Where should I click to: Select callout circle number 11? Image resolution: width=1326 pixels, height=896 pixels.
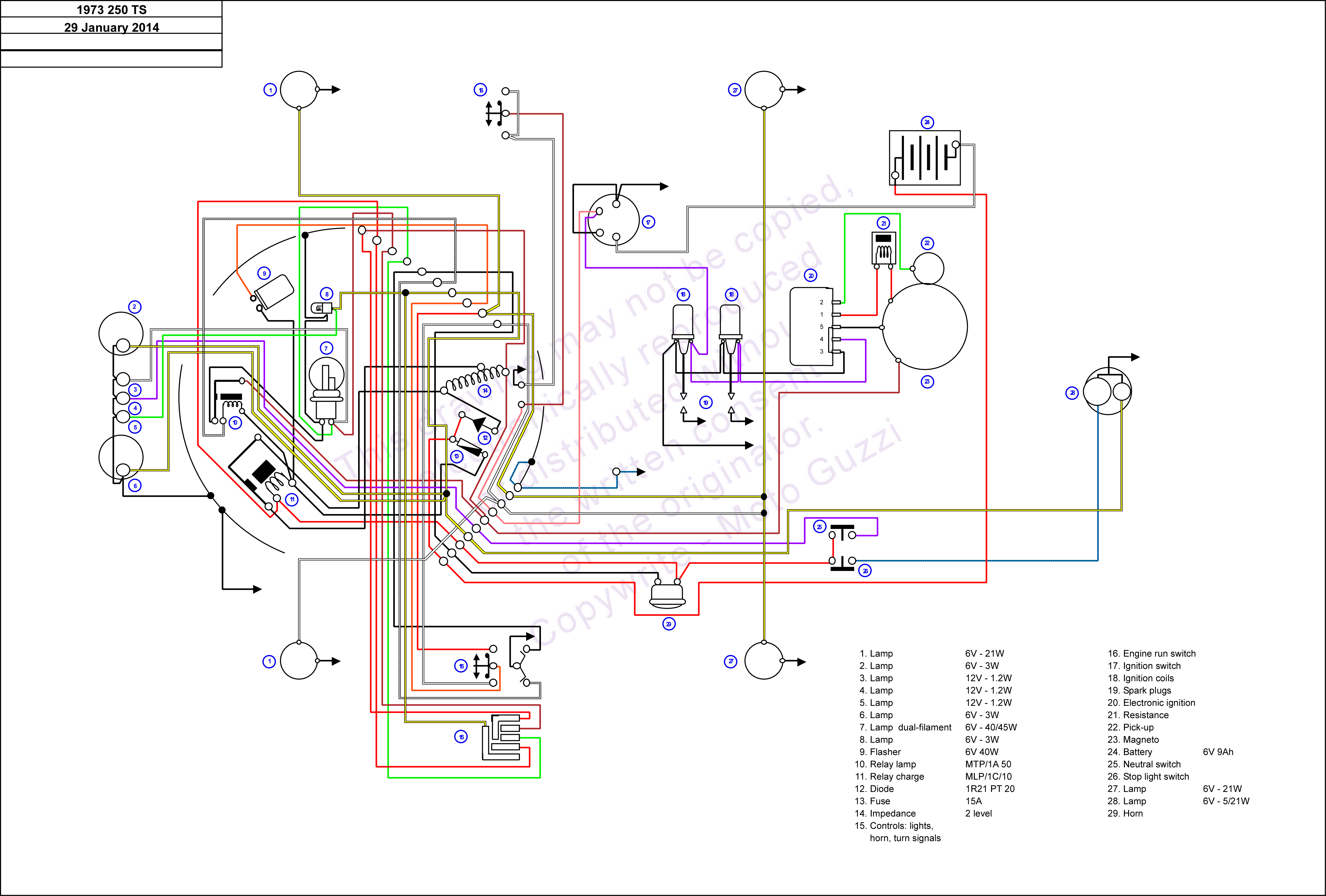pyautogui.click(x=292, y=500)
